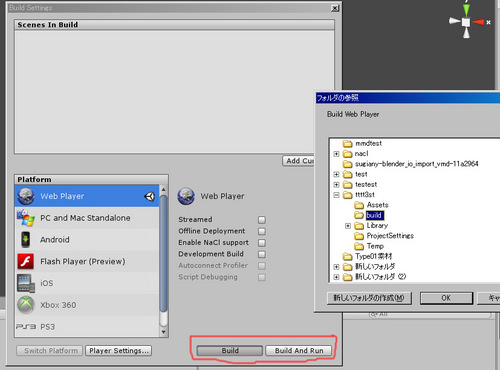500x370 pixels.
Task: Click the build folder icon
Action: point(359,215)
